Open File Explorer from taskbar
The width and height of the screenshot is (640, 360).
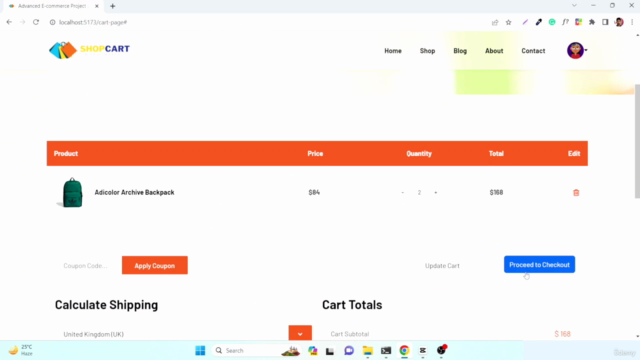click(367, 350)
